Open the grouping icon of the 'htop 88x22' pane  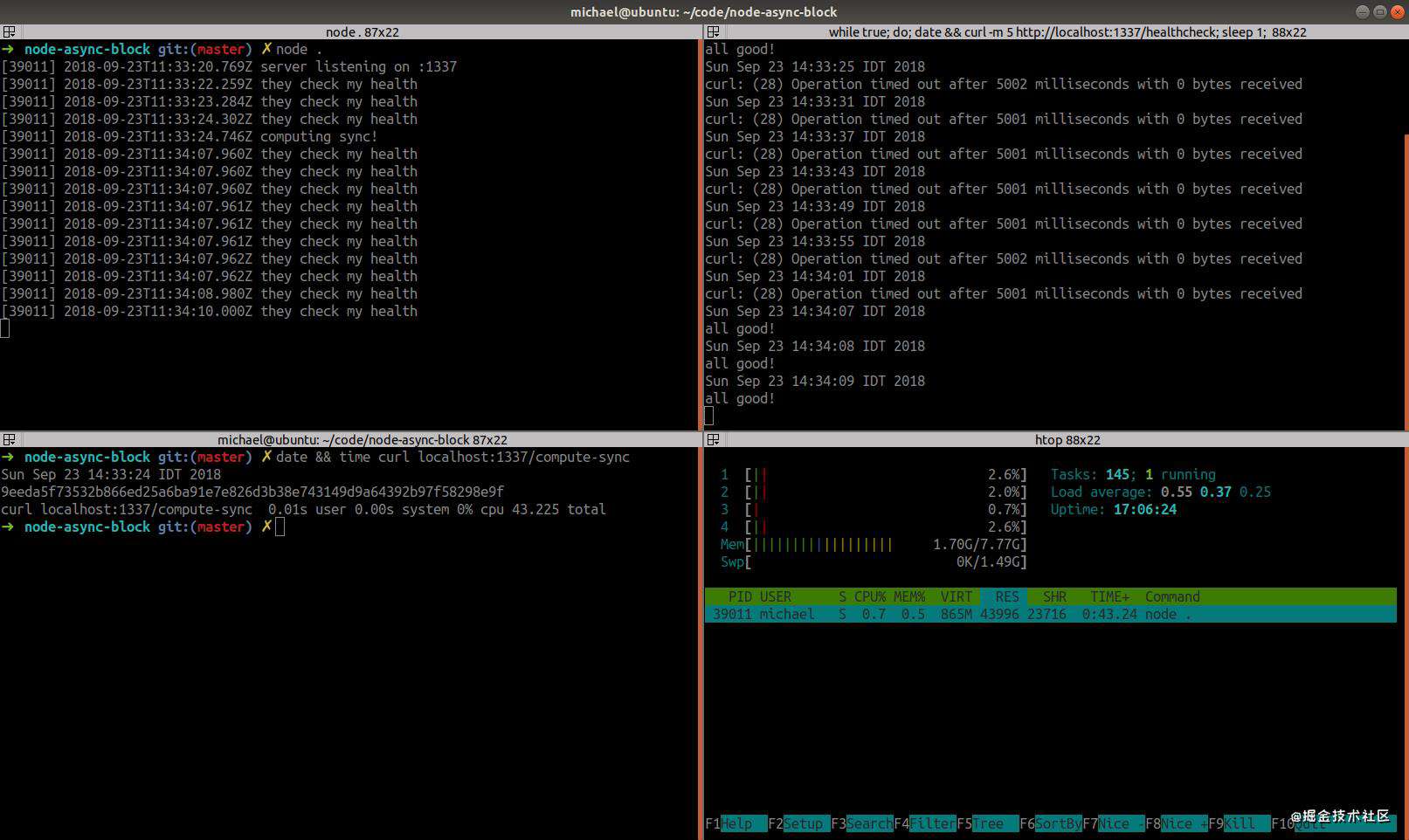point(713,439)
